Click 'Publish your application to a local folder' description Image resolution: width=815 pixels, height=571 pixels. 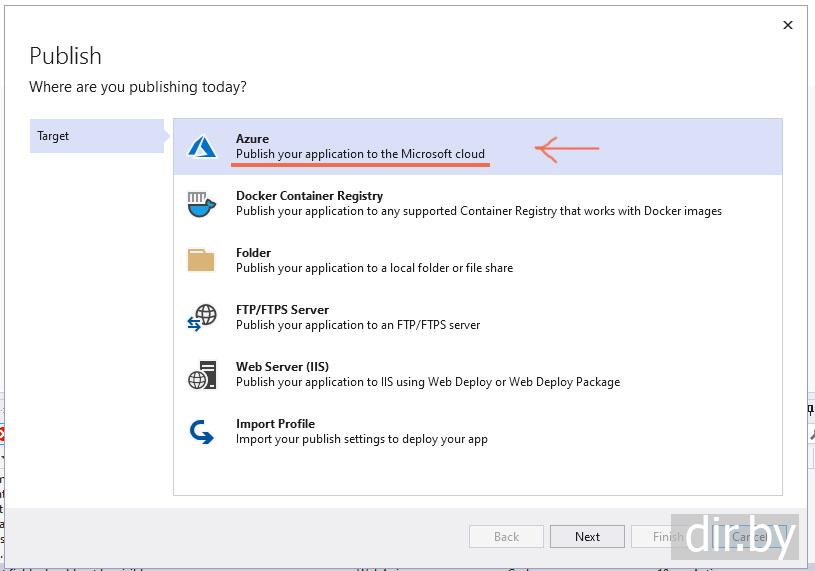[x=374, y=268]
